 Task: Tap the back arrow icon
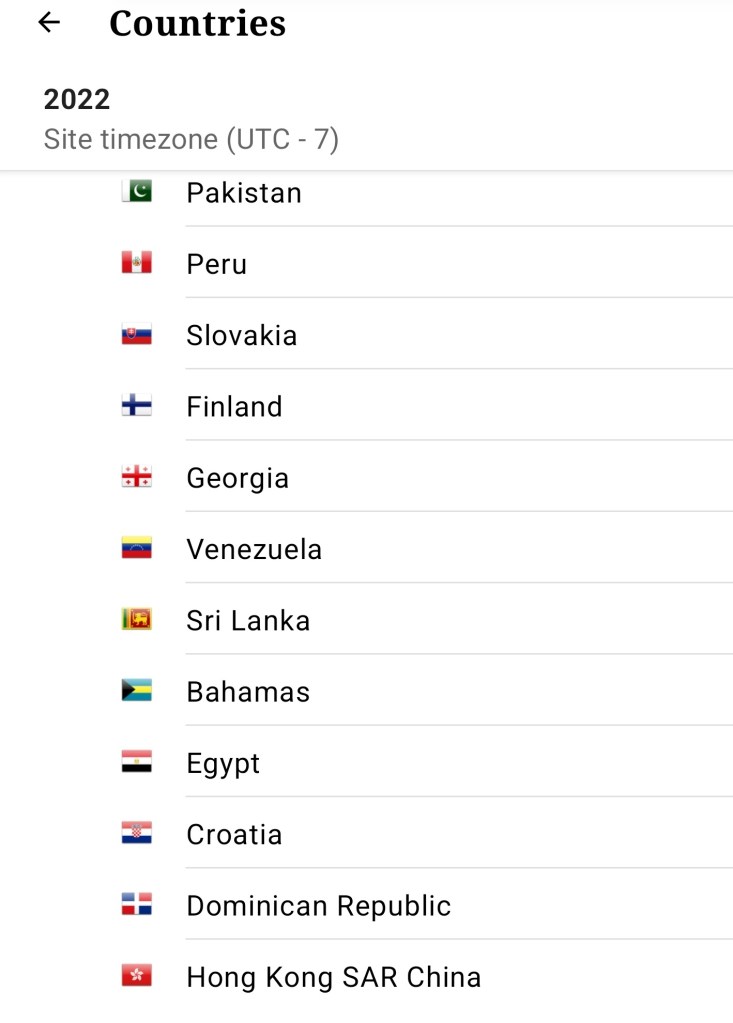[49, 23]
